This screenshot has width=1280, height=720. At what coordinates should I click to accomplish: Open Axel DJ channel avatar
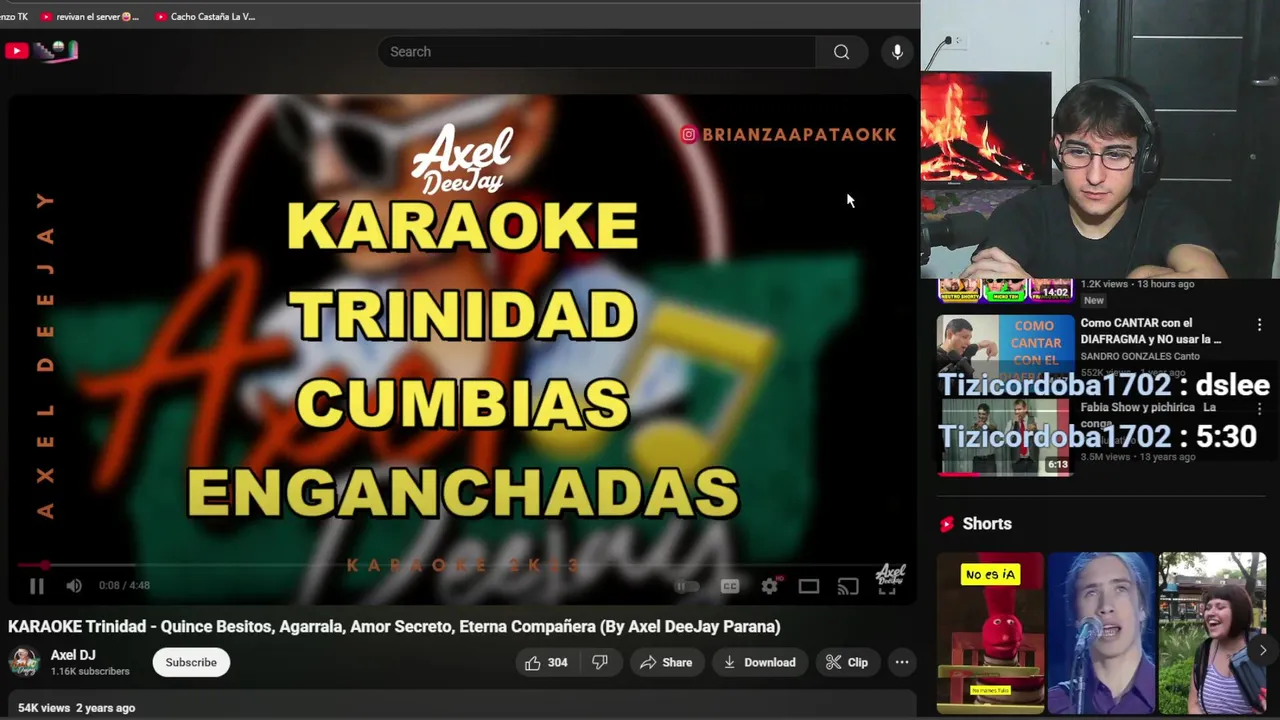tap(24, 662)
